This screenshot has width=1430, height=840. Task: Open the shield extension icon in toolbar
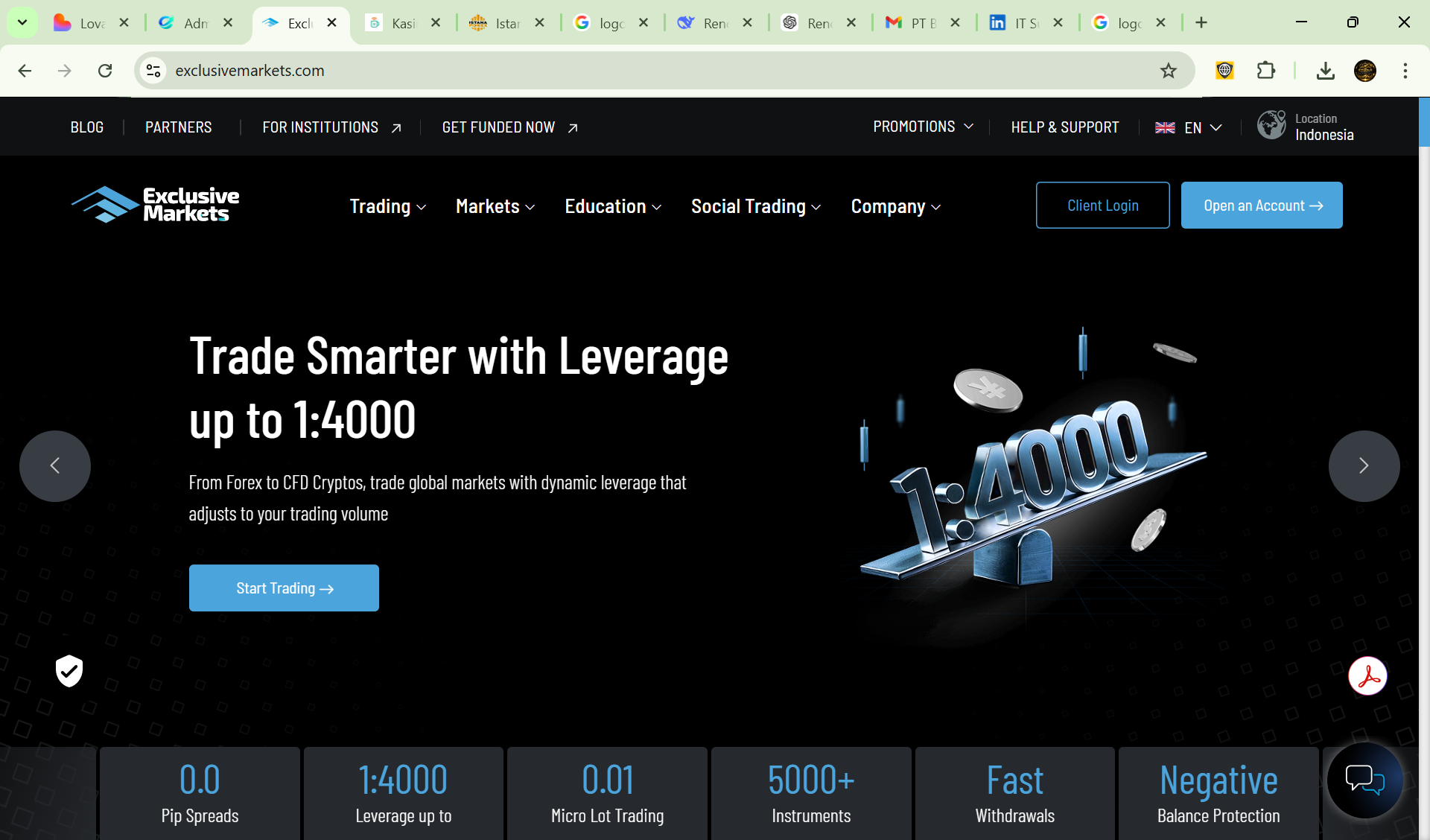coord(1224,71)
